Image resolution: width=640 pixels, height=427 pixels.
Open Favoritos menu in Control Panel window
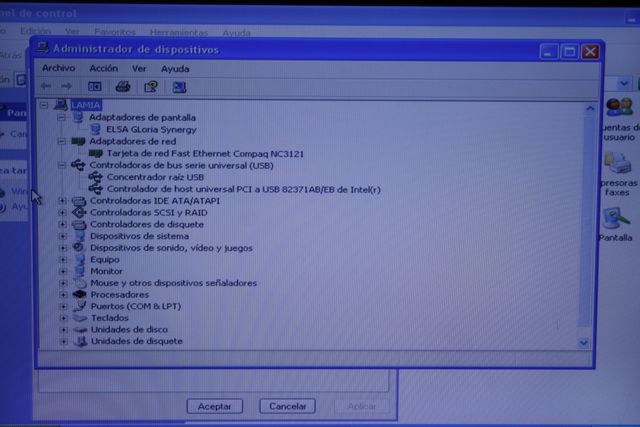point(115,32)
